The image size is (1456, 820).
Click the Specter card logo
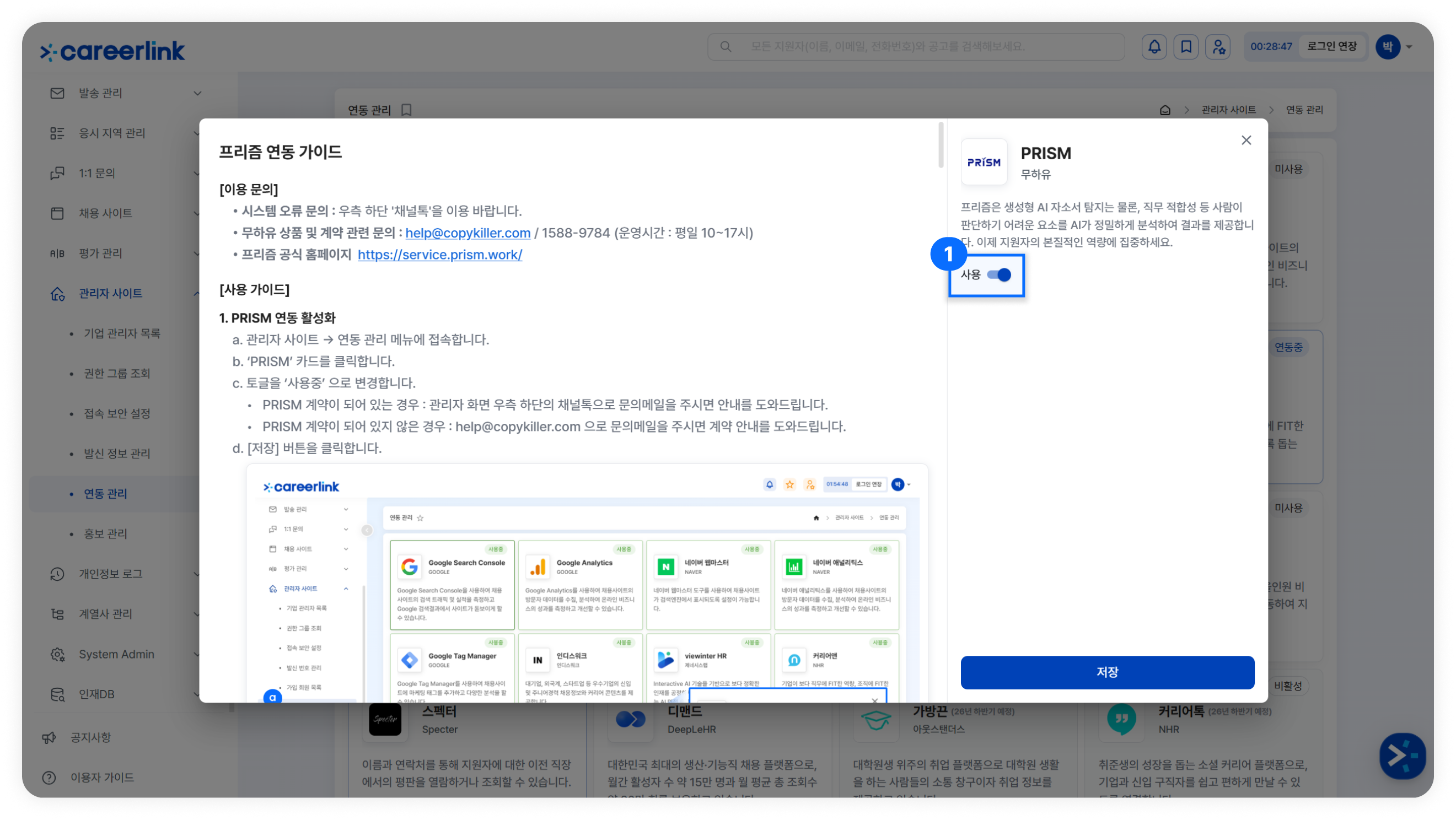tap(385, 719)
